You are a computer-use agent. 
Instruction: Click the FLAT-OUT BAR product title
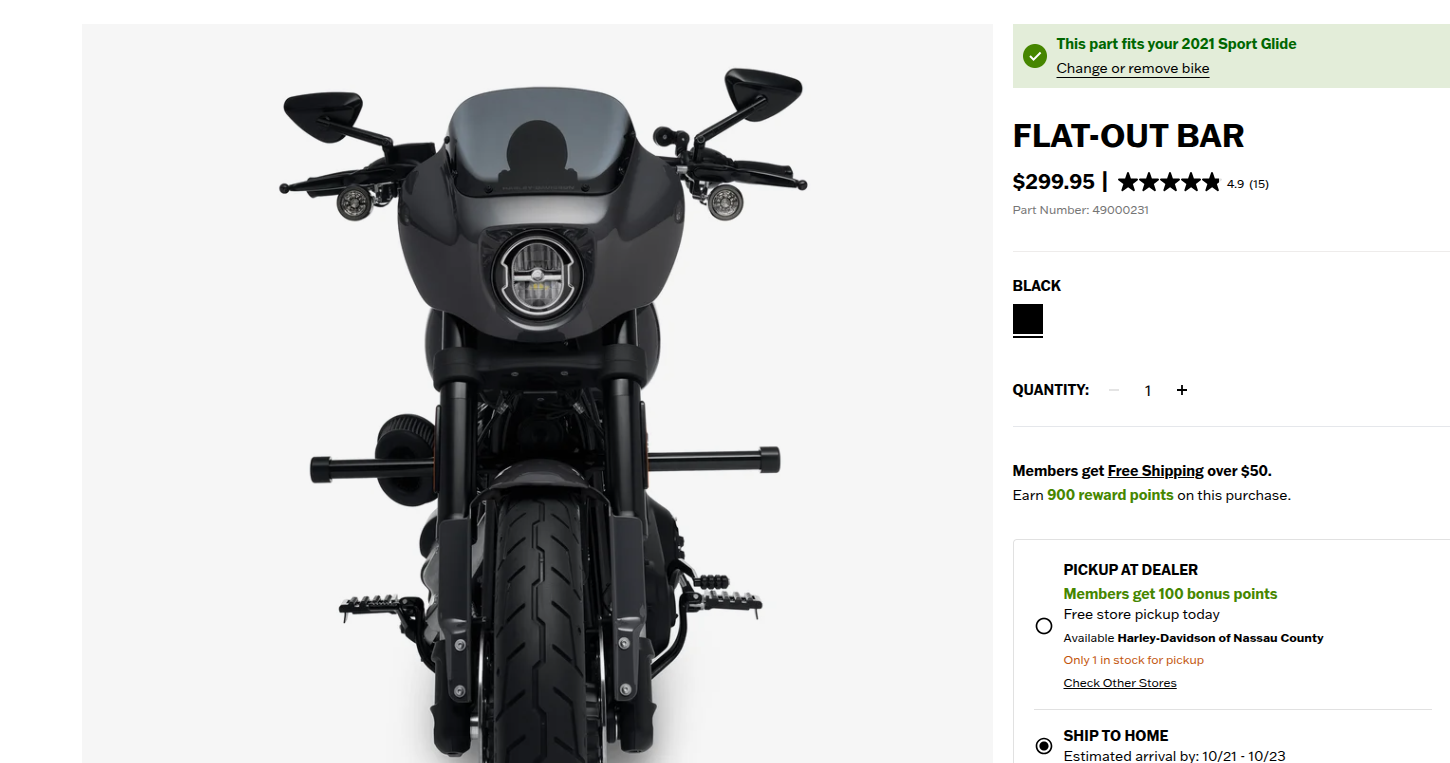[1129, 136]
